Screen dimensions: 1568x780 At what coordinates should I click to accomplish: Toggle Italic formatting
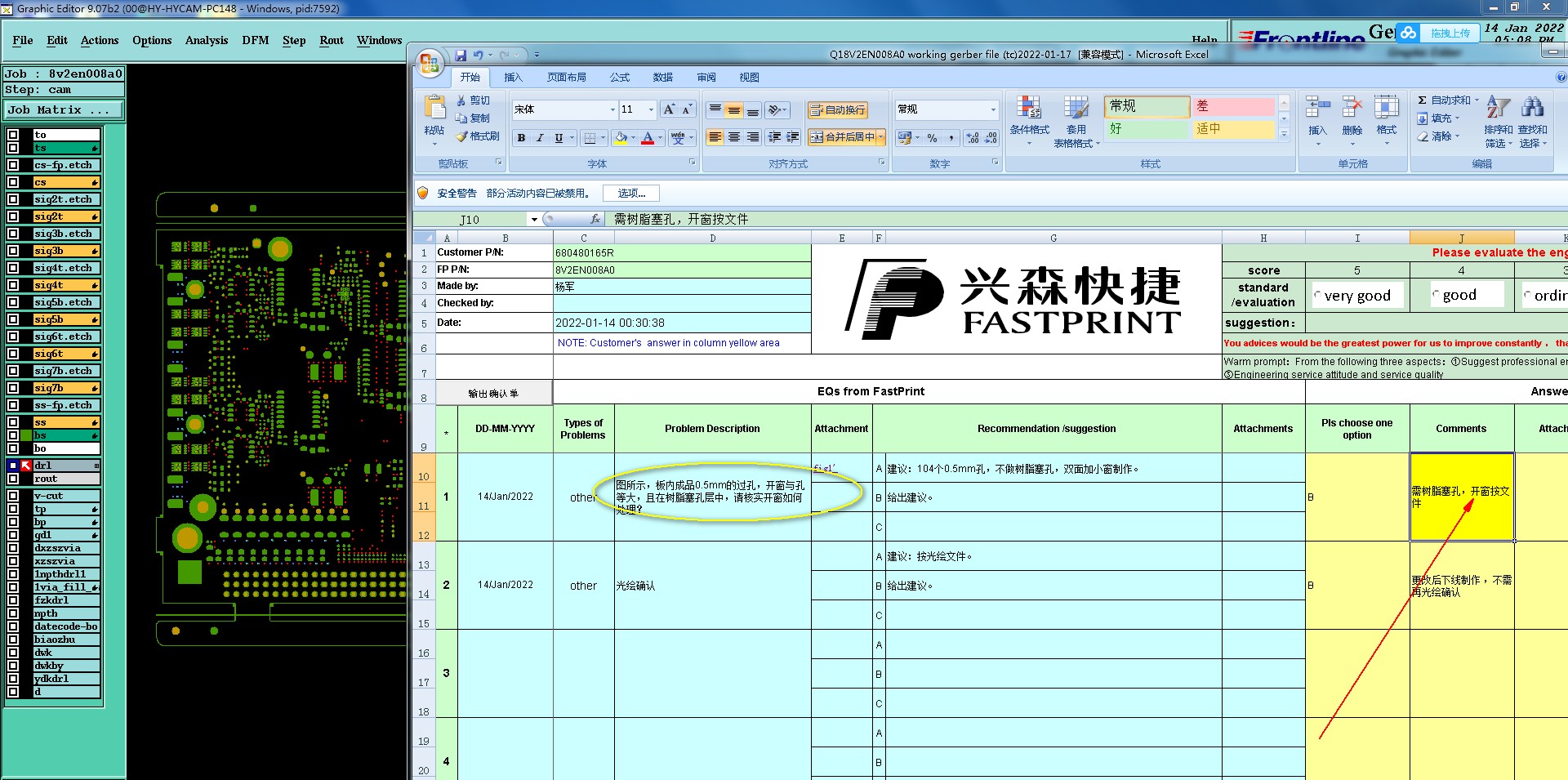539,138
